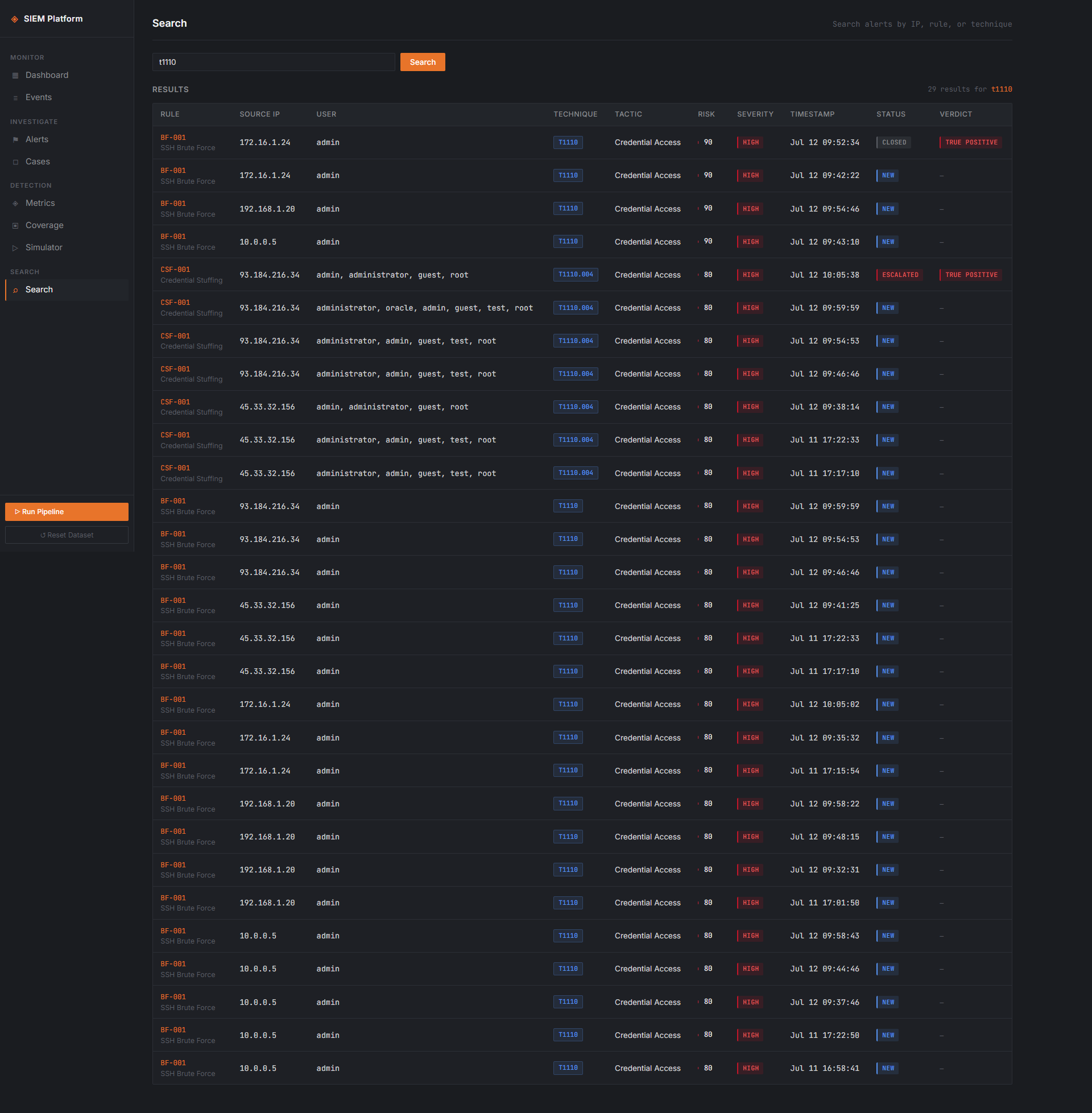Click the Coverage icon
The width and height of the screenshot is (1092, 1113).
[15, 226]
